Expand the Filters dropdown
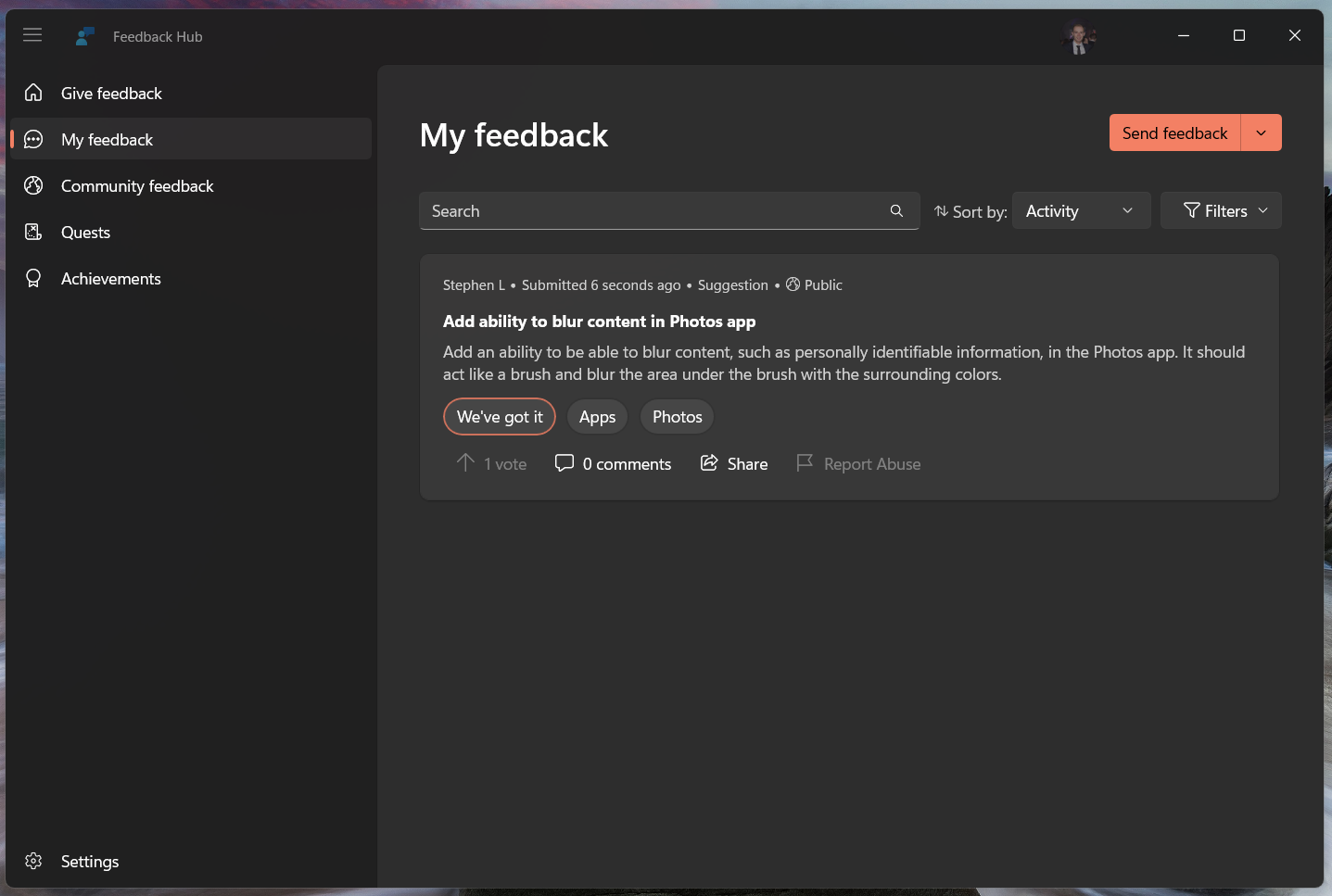Image resolution: width=1332 pixels, height=896 pixels. [x=1221, y=210]
